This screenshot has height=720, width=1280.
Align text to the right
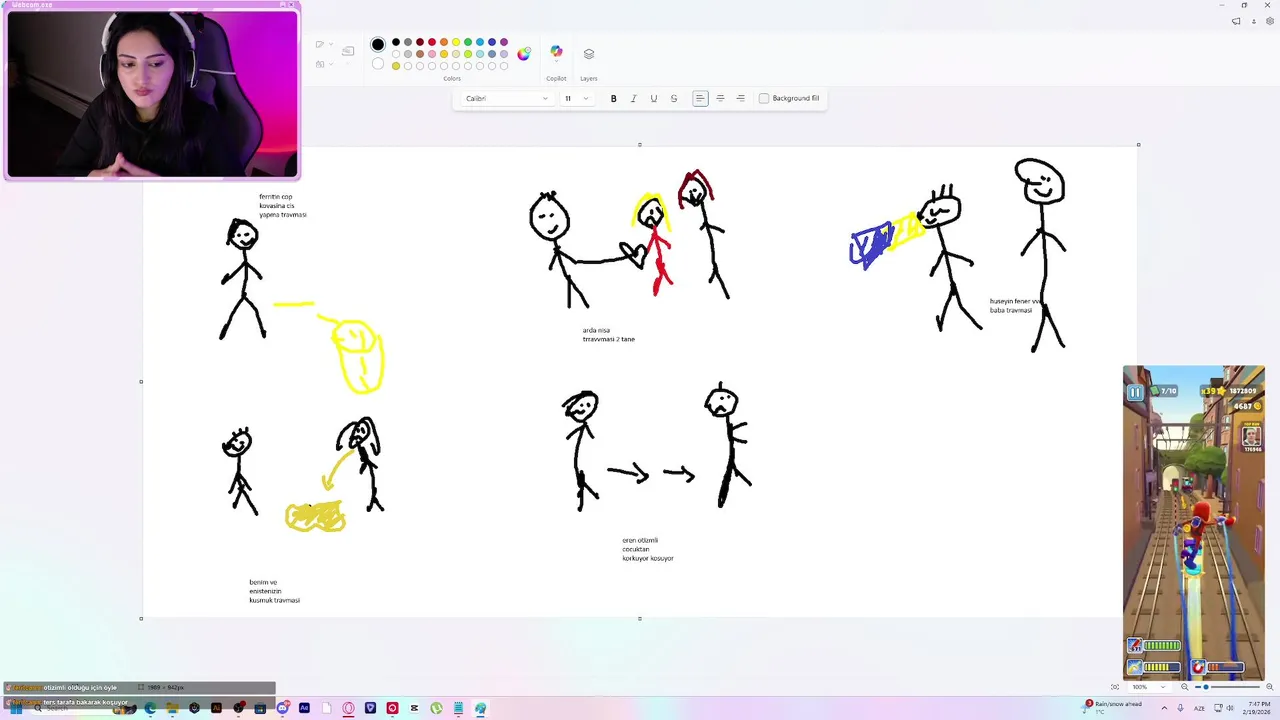(740, 98)
